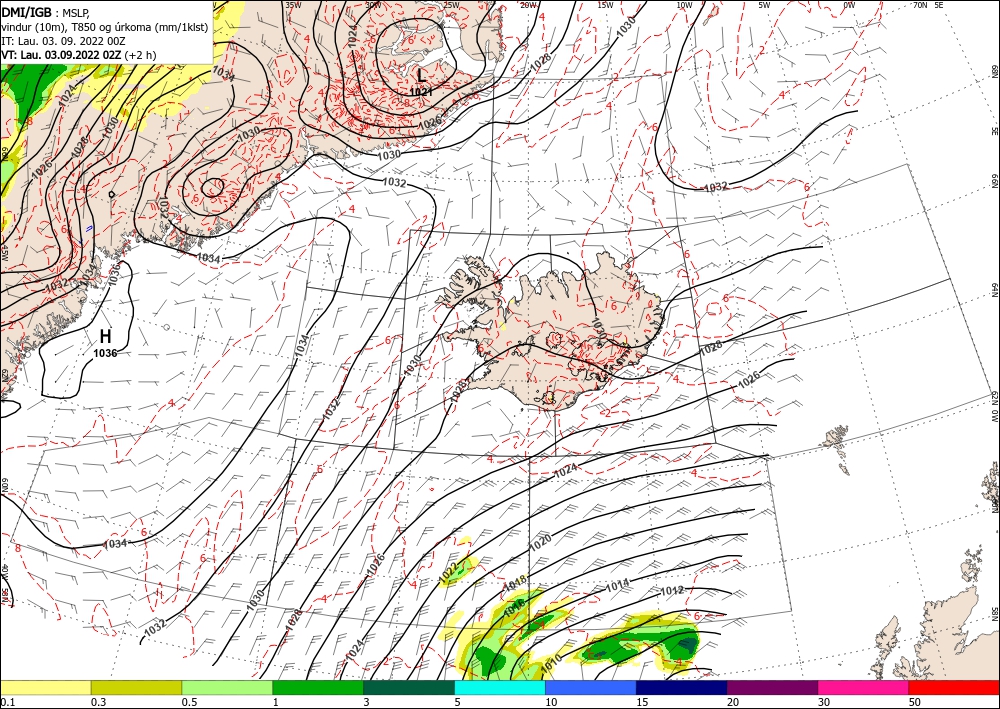Viewport: 1000px width, 709px height.
Task: Click the 20W longitude label
Action: click(528, 5)
